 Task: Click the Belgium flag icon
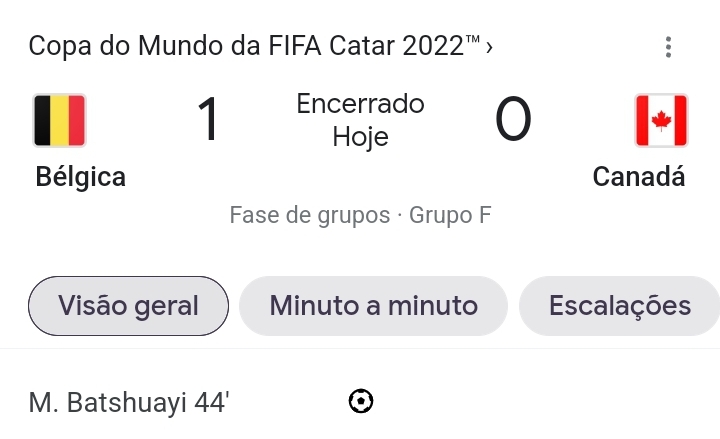tap(59, 120)
